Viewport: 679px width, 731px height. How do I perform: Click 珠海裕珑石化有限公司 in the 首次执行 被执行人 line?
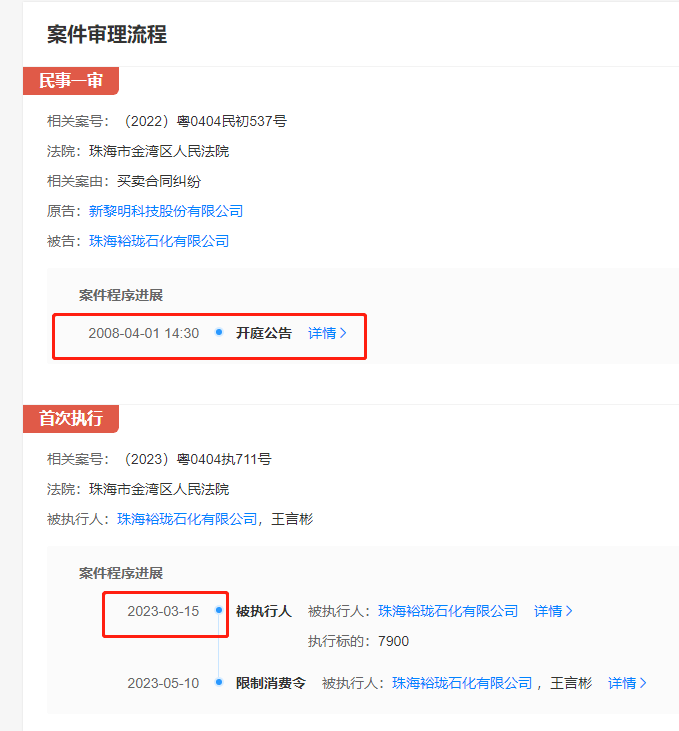click(187, 519)
